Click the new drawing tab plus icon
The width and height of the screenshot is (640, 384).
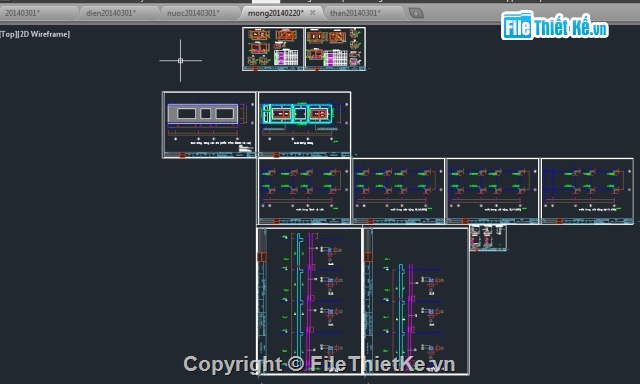tap(416, 13)
